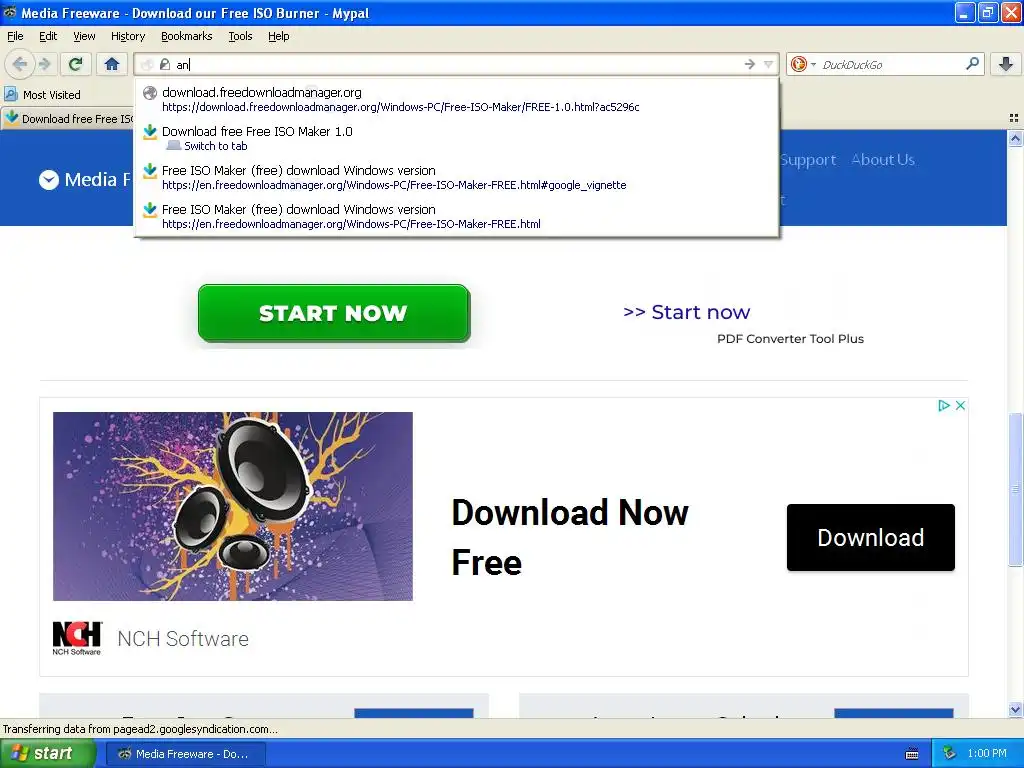This screenshot has width=1024, height=768.
Task: Click the NCH Software logo
Action: click(77, 638)
